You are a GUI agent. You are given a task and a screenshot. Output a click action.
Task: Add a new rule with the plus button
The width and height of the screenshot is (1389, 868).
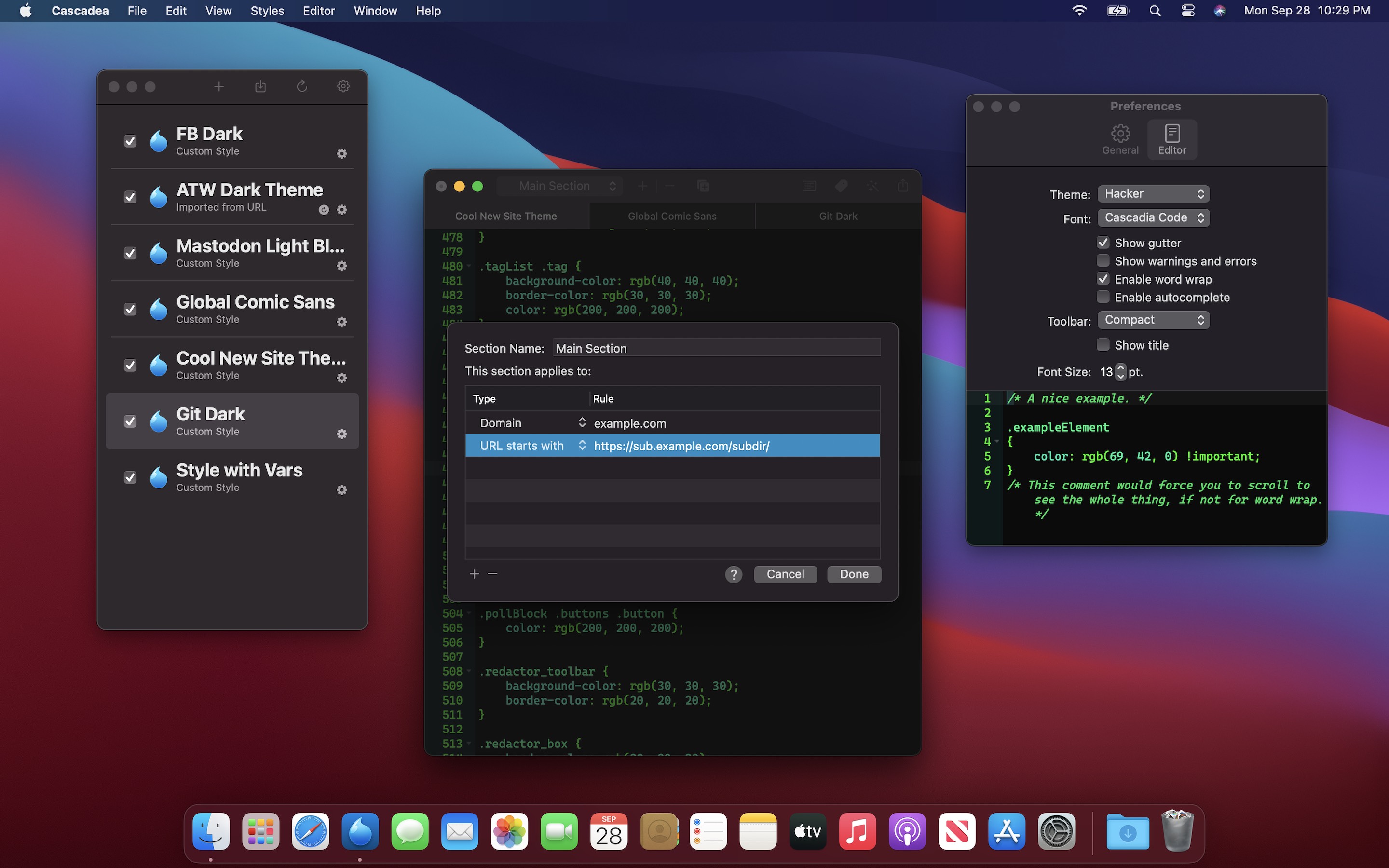[474, 574]
